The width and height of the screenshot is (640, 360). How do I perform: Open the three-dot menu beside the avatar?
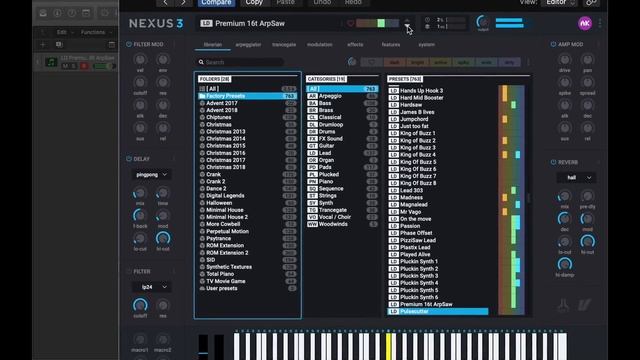pyautogui.click(x=600, y=23)
